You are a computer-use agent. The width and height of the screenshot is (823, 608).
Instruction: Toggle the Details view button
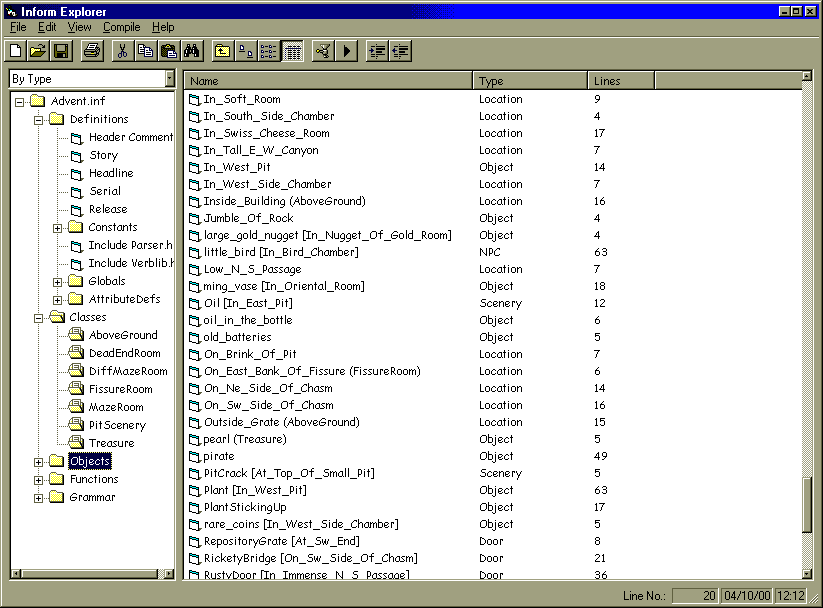pyautogui.click(x=293, y=51)
